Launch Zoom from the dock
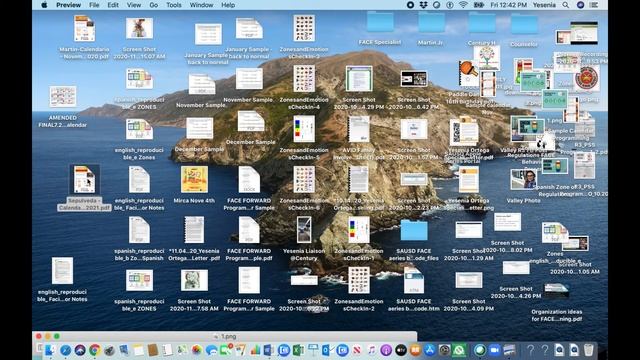This screenshot has width=640, height=360. coord(494,350)
